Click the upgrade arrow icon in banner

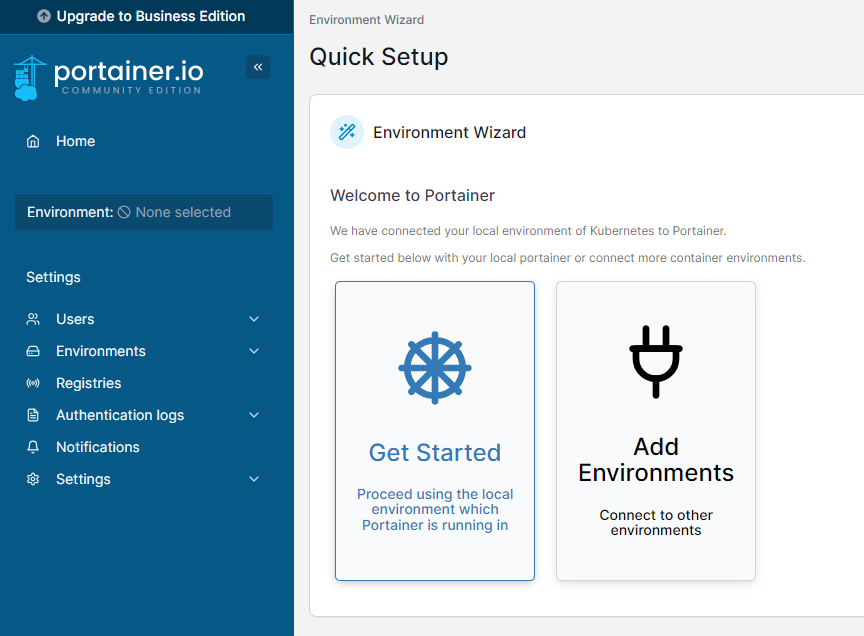(44, 17)
